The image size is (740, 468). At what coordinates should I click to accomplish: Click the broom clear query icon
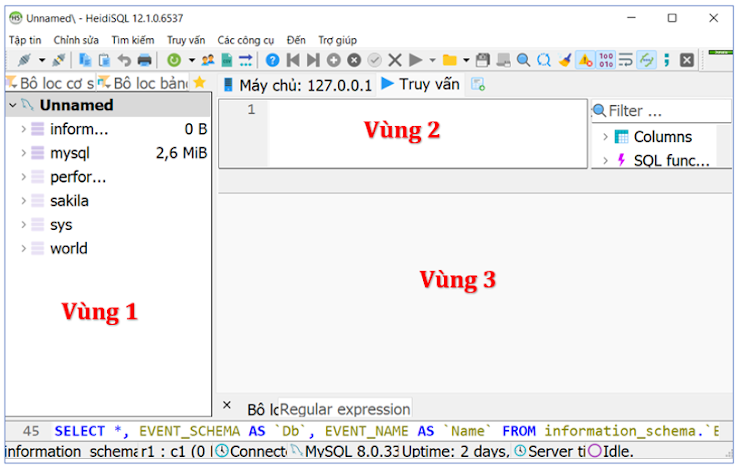coord(564,60)
